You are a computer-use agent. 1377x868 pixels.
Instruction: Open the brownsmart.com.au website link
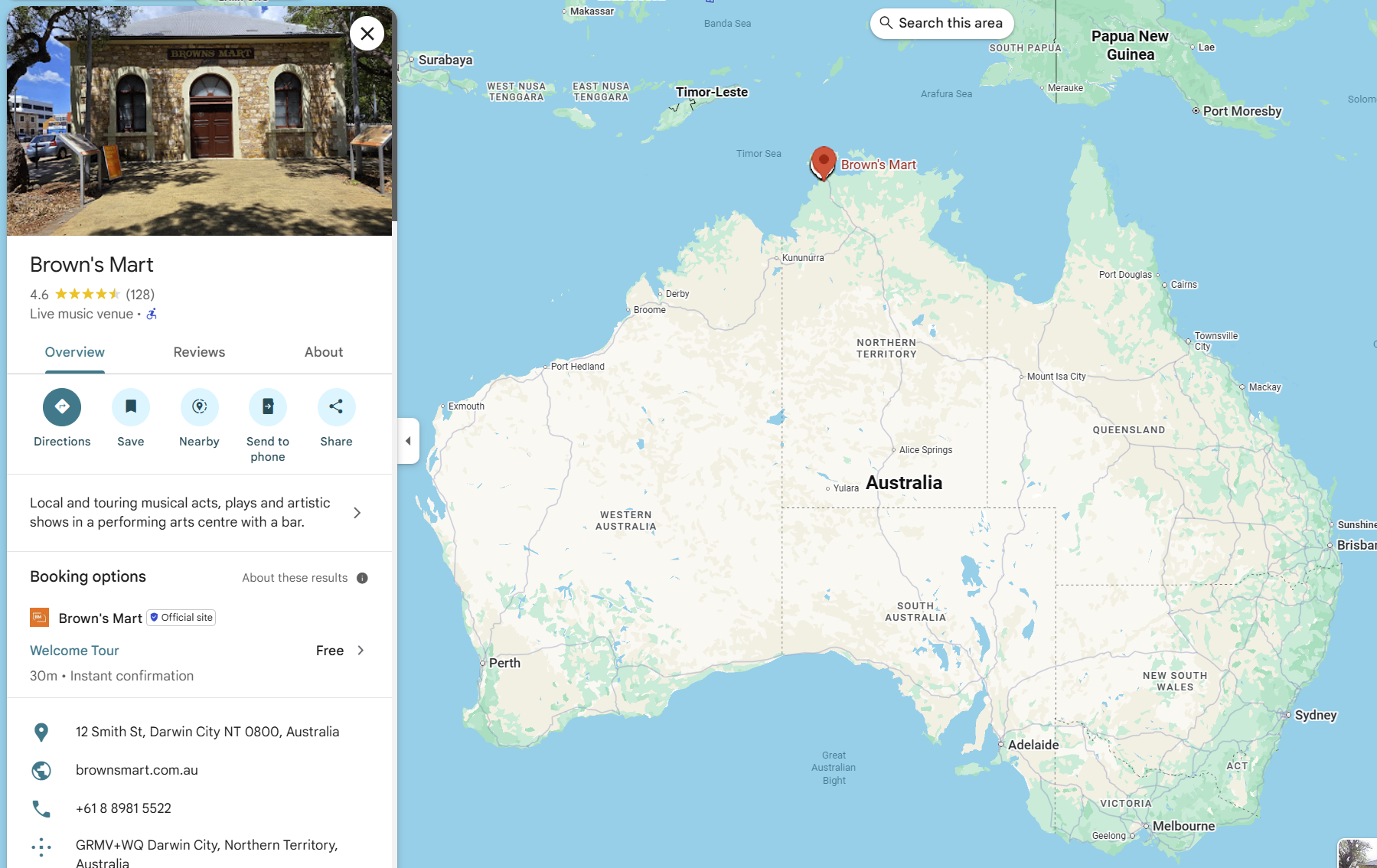click(137, 770)
